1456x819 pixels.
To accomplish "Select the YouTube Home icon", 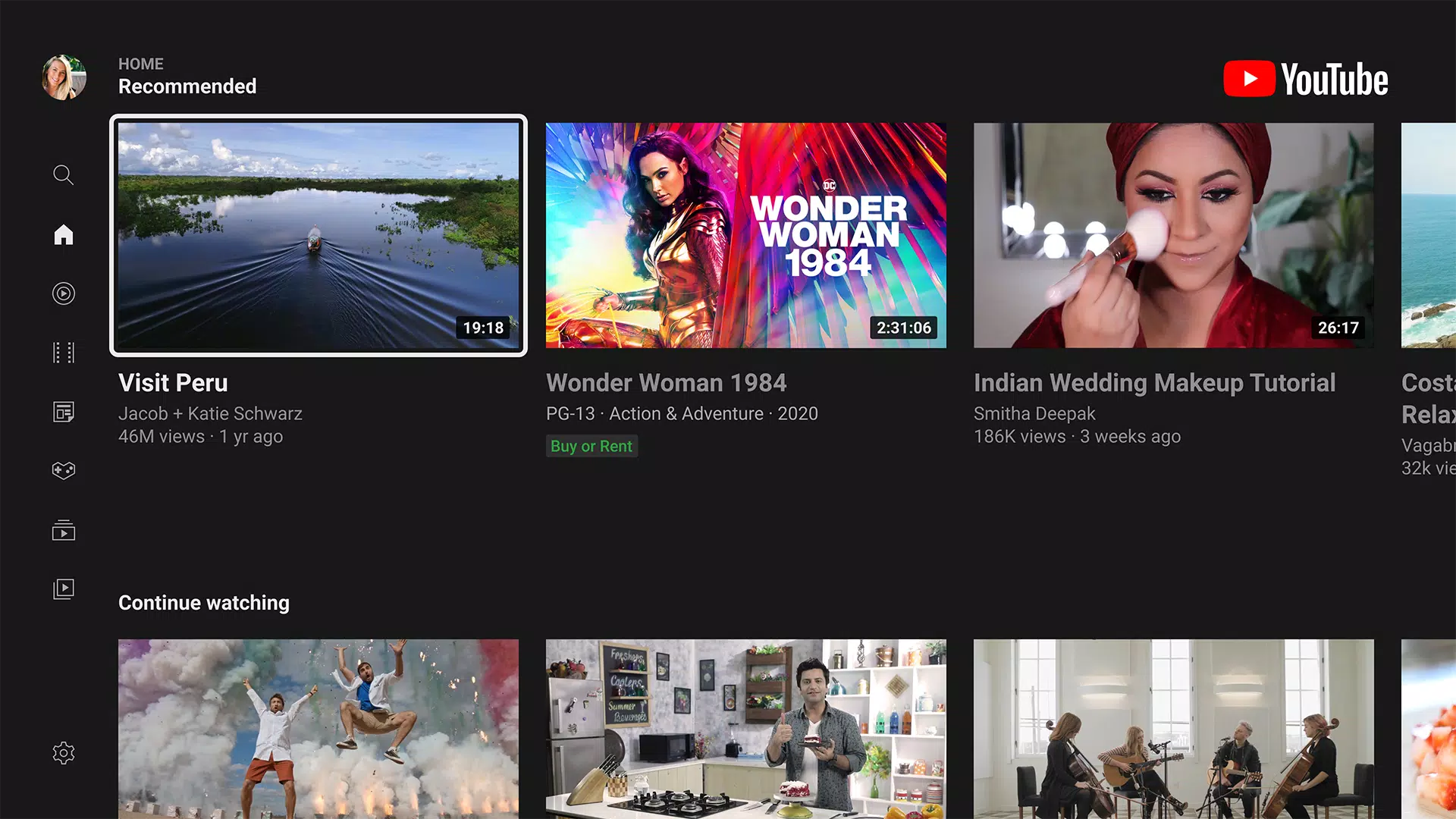I will pos(63,234).
